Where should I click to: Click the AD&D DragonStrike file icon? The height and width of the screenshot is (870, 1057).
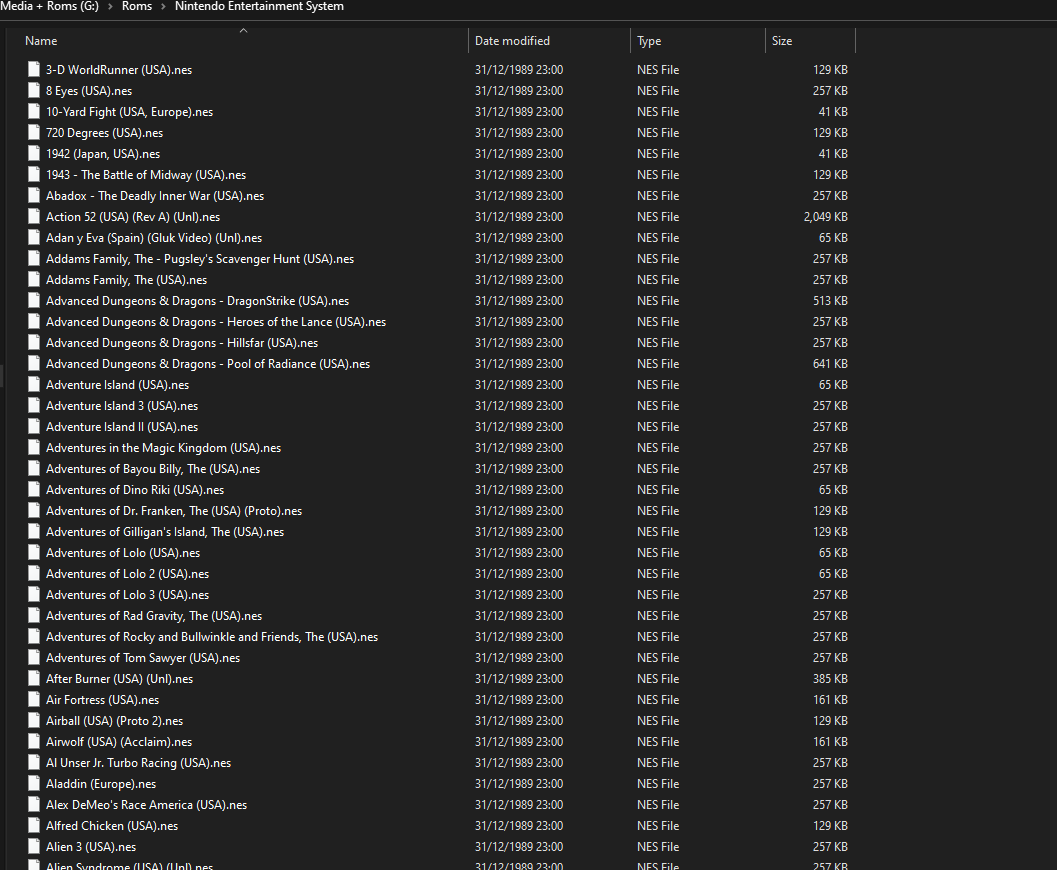tap(34, 301)
